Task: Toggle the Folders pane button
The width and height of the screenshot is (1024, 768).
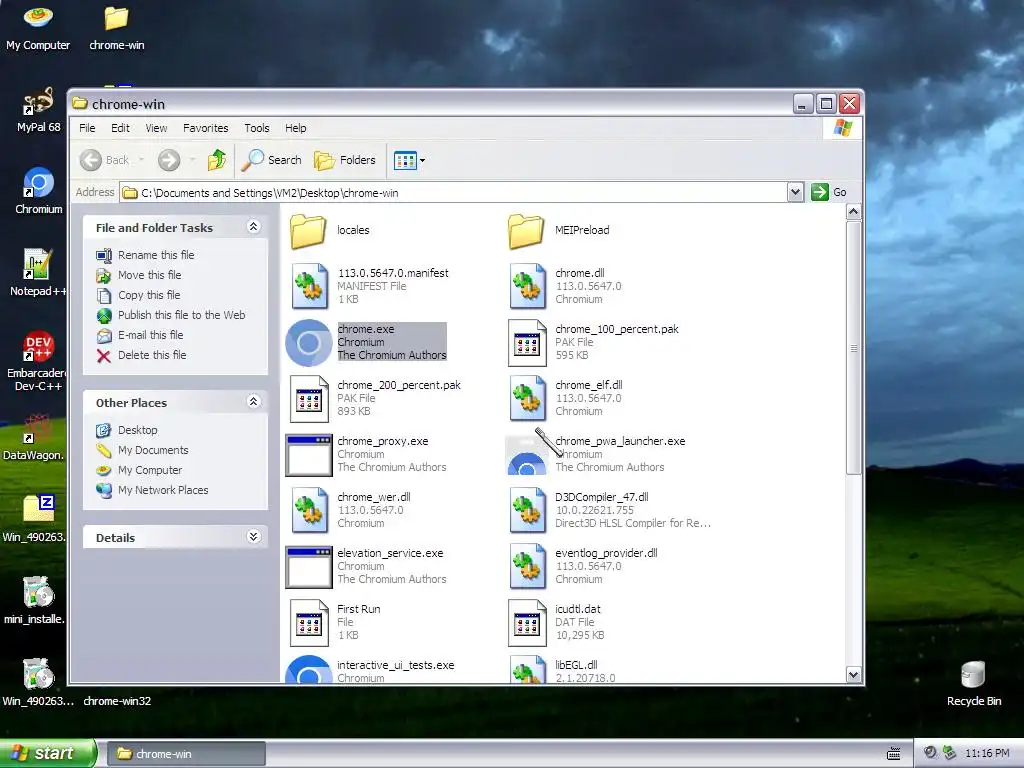Action: (345, 160)
